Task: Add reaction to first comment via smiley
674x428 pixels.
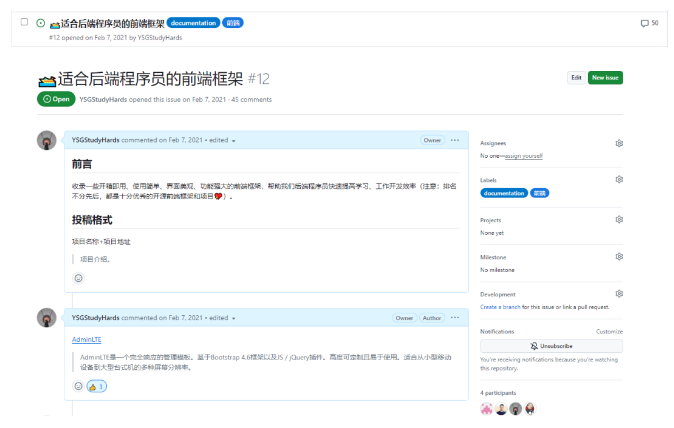Action: coord(78,278)
